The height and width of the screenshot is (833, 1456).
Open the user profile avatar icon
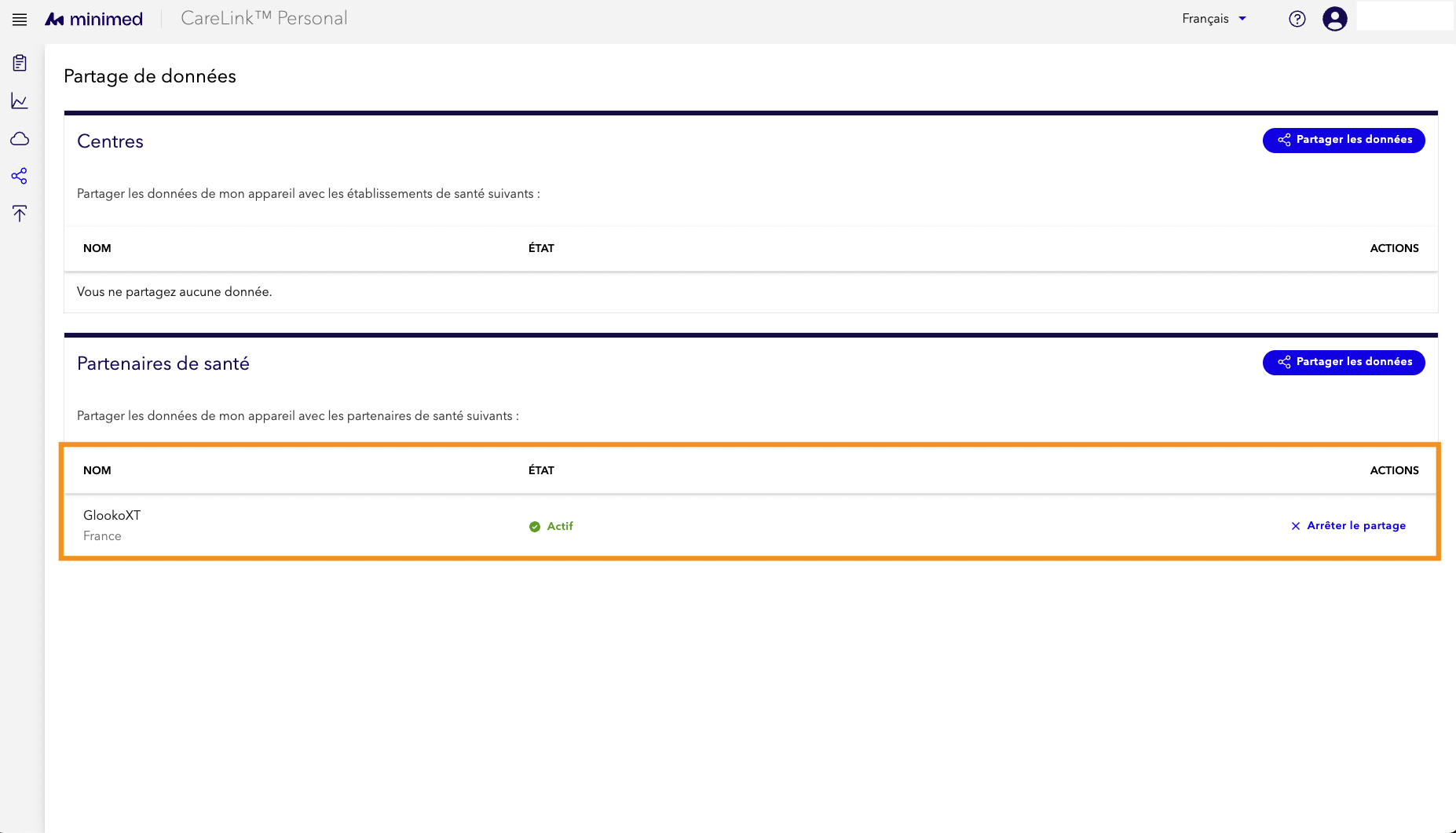click(x=1335, y=19)
